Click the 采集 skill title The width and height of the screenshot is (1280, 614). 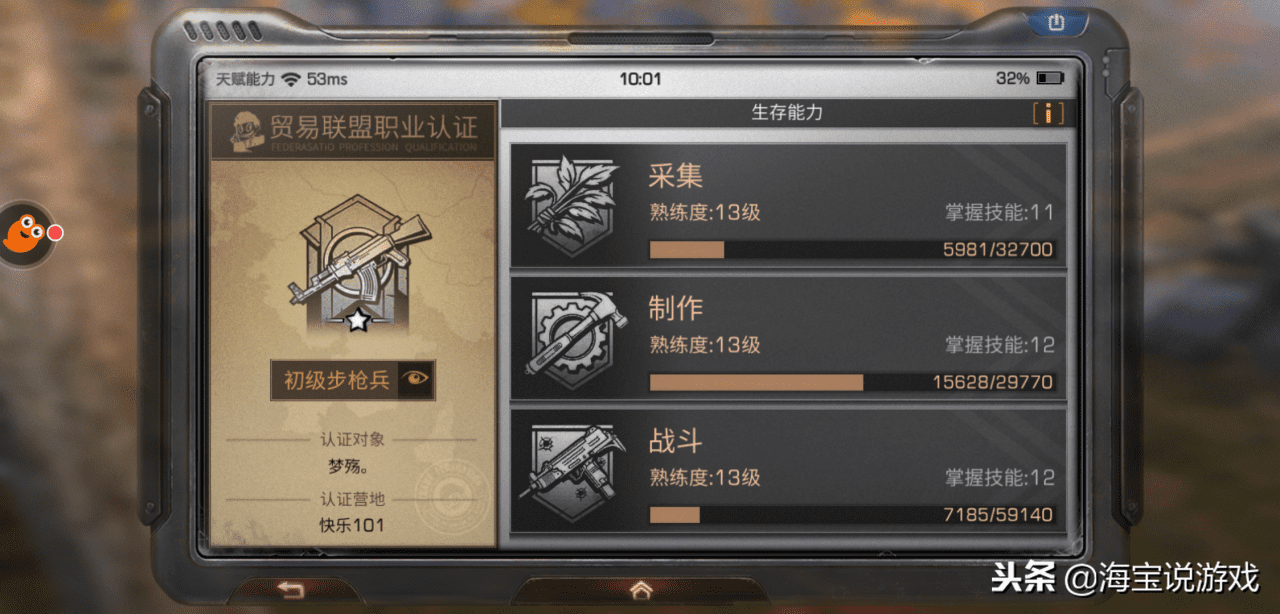675,176
